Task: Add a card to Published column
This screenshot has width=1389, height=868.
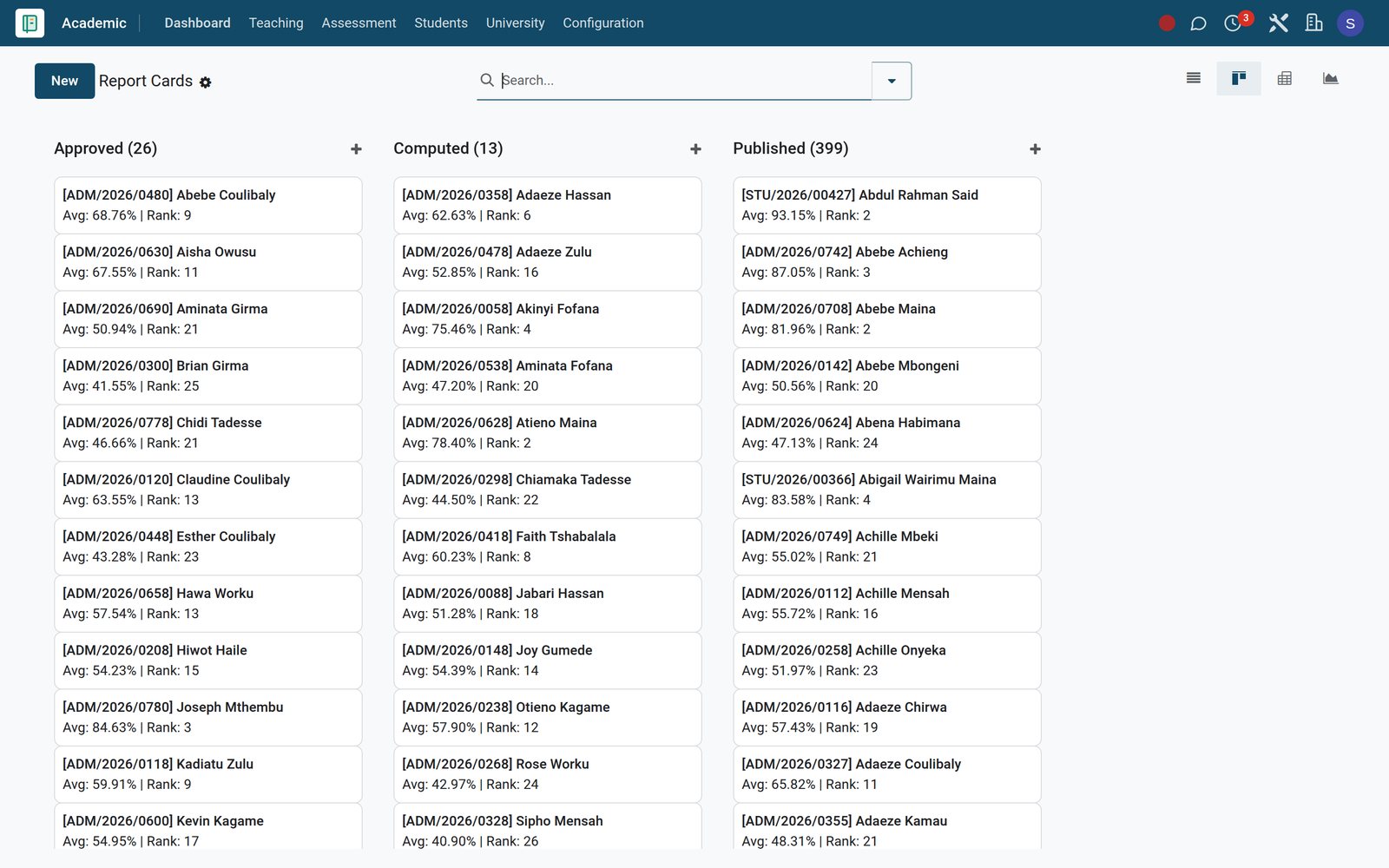Action: coord(1035,149)
